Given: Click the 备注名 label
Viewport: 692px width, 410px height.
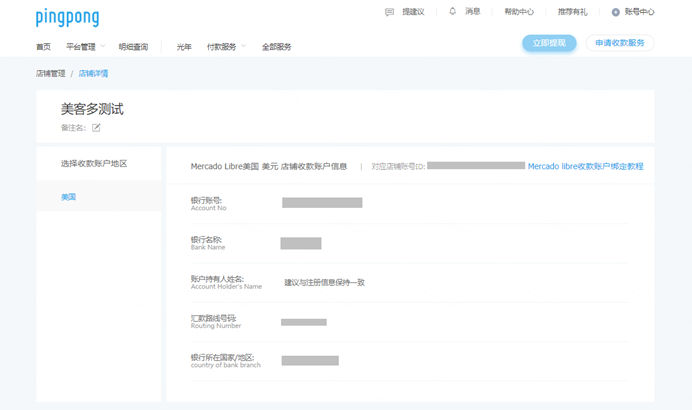Looking at the screenshot, I should click(x=73, y=128).
